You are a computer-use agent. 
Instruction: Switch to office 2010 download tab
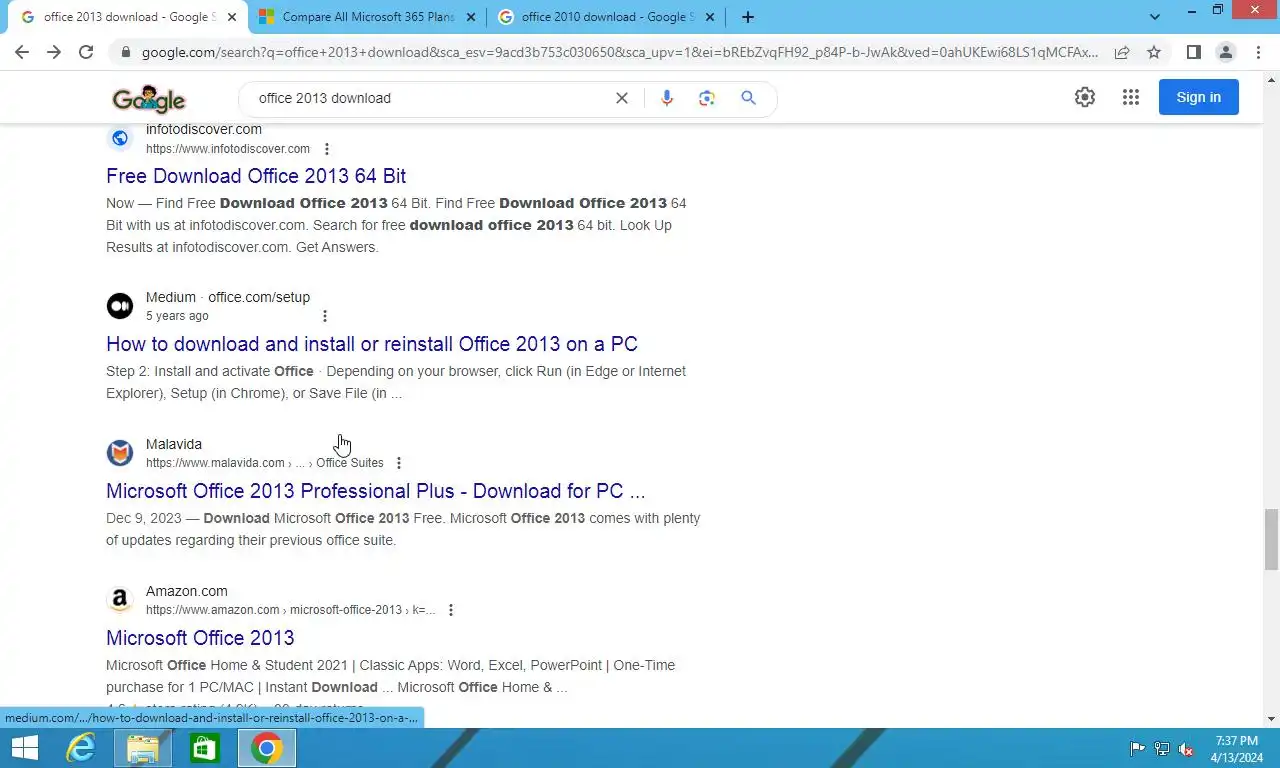coord(606,17)
